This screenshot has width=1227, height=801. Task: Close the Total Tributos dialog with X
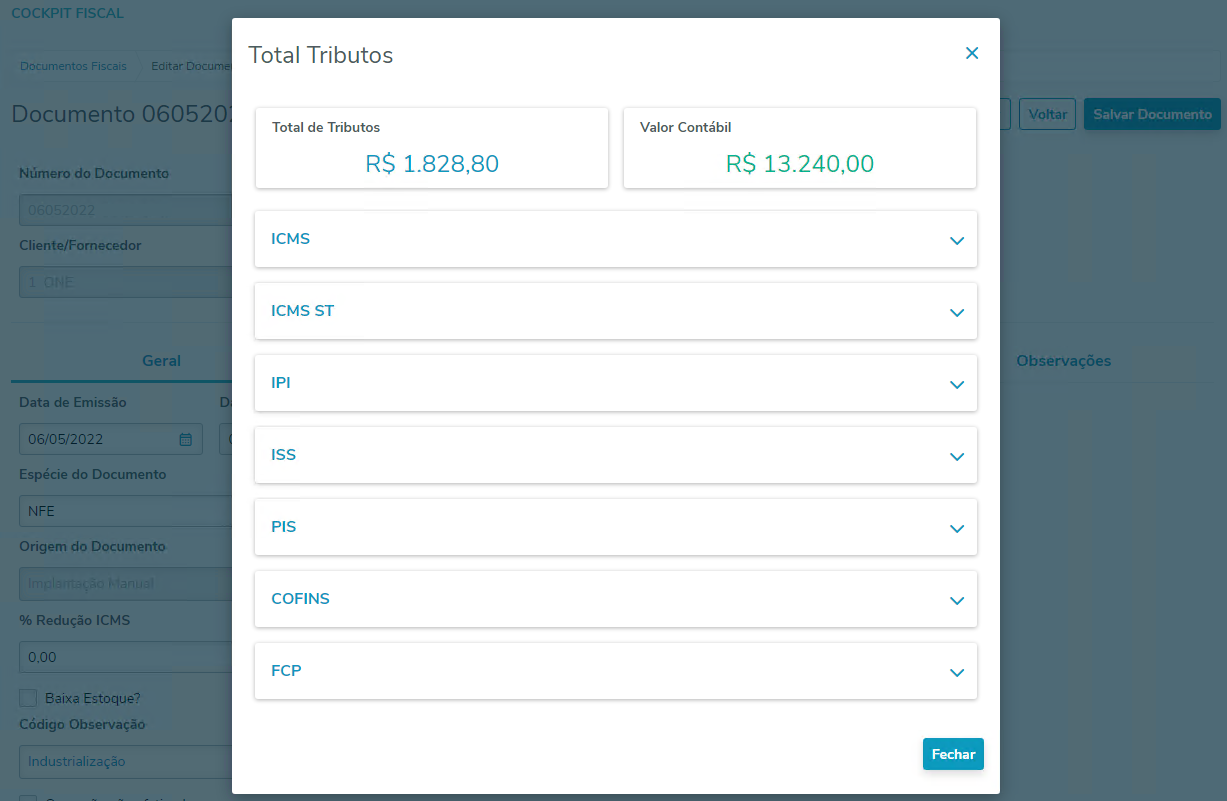pyautogui.click(x=971, y=54)
